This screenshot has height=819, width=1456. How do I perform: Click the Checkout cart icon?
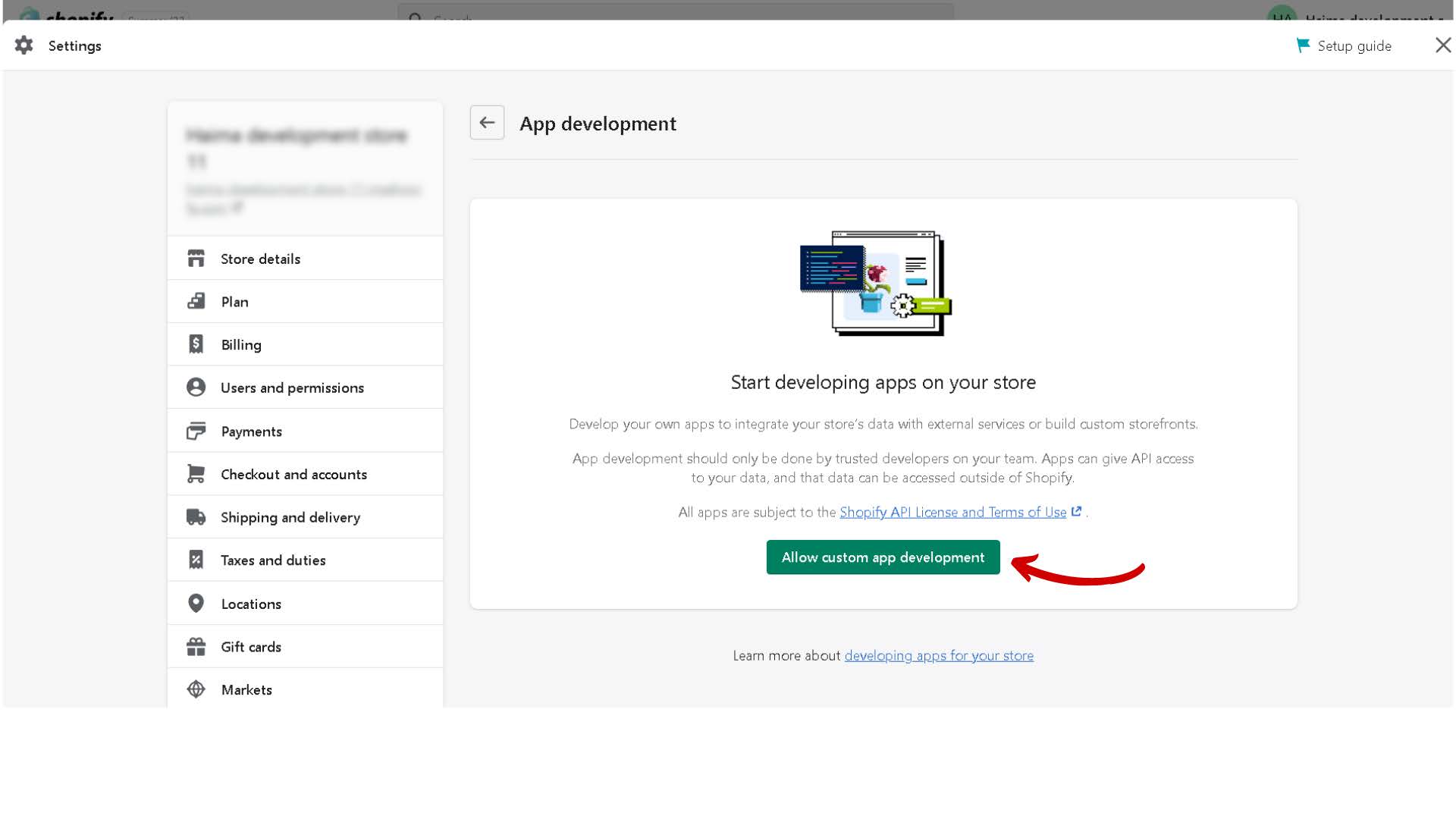(x=196, y=474)
